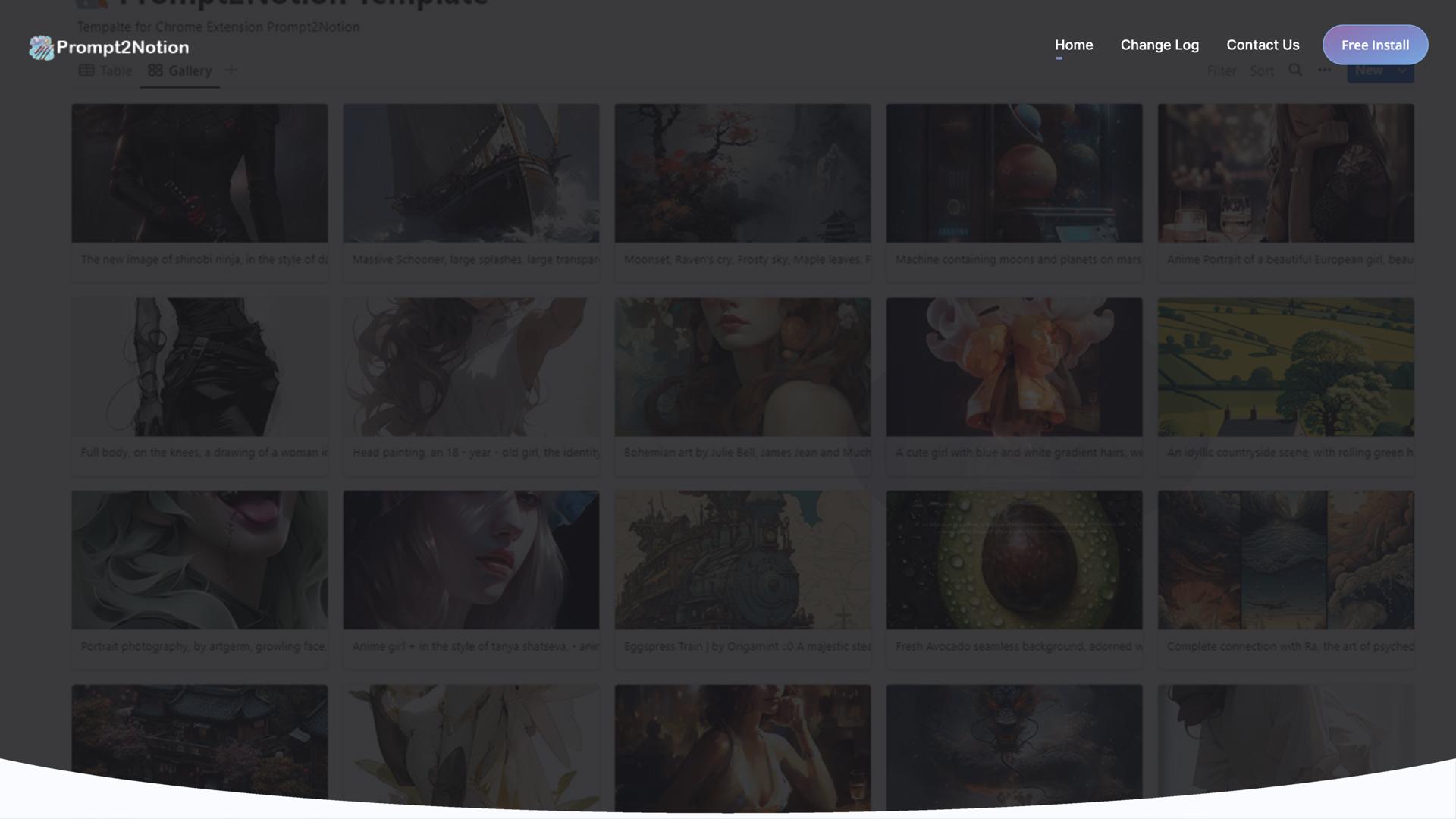Click the Filter option
This screenshot has width=1456, height=819.
click(x=1221, y=71)
